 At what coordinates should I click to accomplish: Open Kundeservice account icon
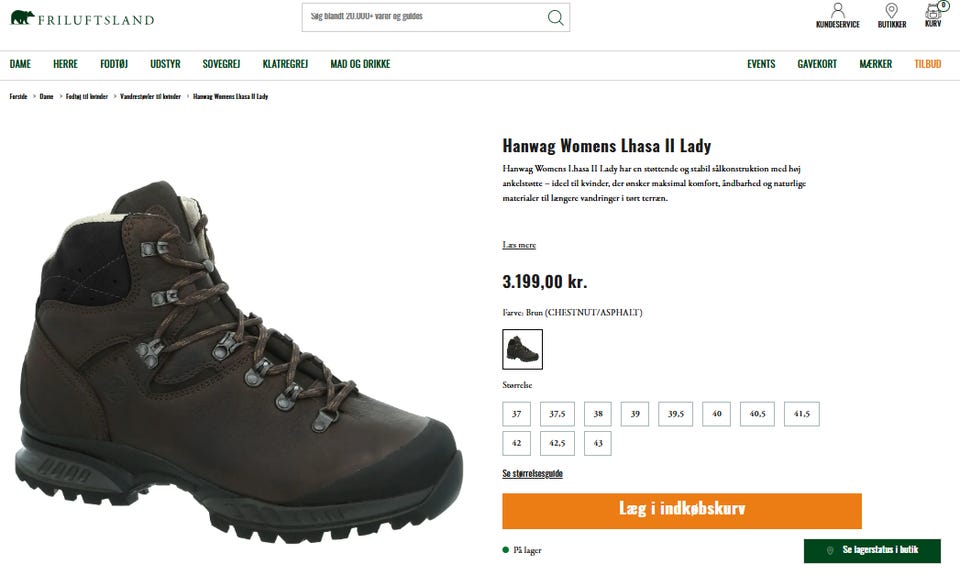[838, 16]
